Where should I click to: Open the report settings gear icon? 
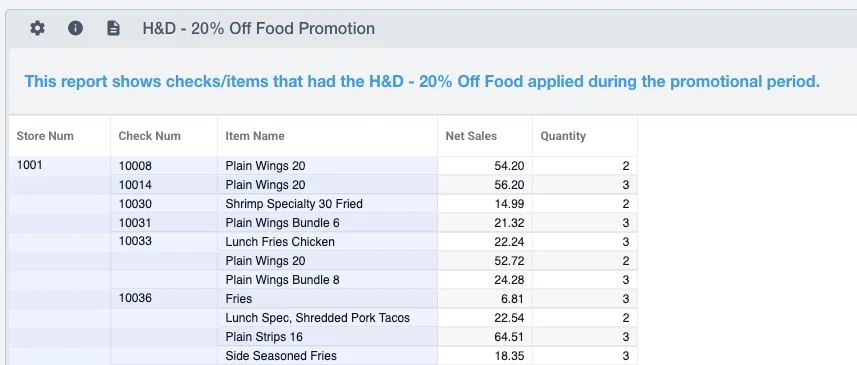(37, 28)
